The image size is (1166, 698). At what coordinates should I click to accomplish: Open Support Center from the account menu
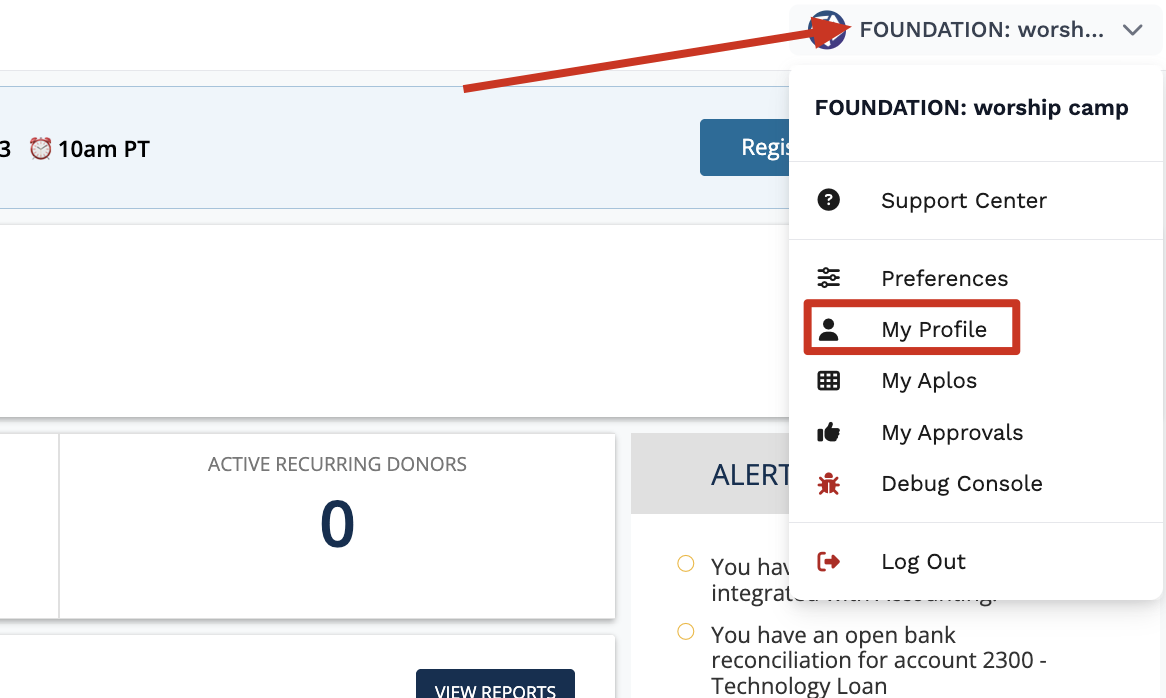click(x=963, y=200)
